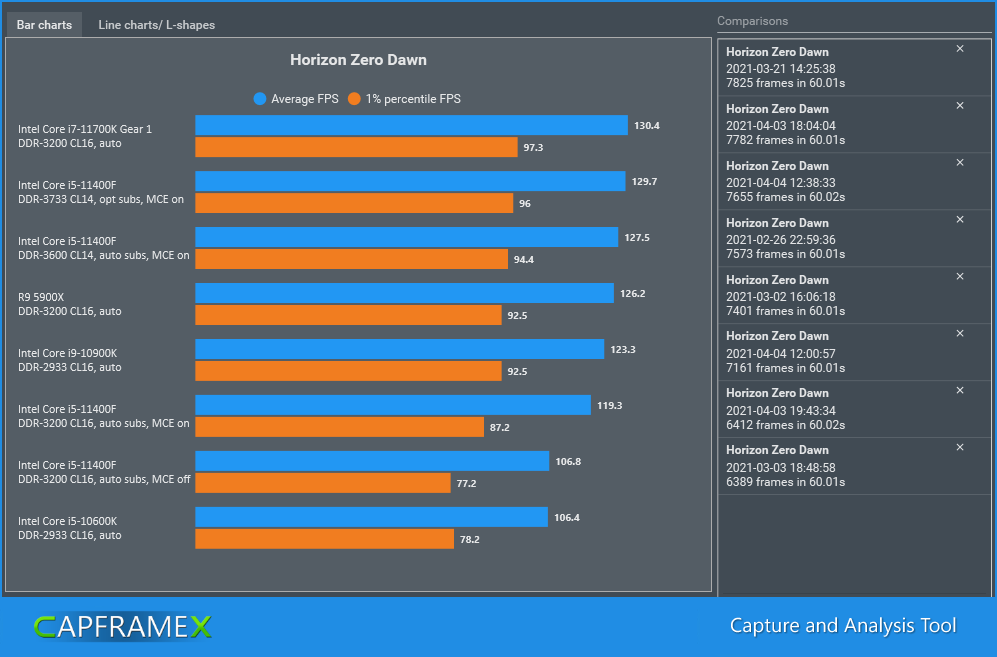Remove the 2021-03-21 14:25:38 comparison entry
The width and height of the screenshot is (997, 657).
(x=960, y=49)
